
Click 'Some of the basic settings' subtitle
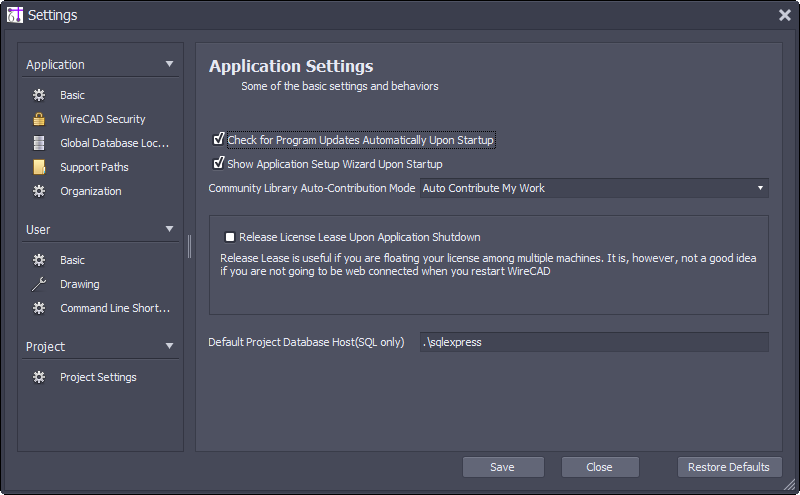coord(340,86)
